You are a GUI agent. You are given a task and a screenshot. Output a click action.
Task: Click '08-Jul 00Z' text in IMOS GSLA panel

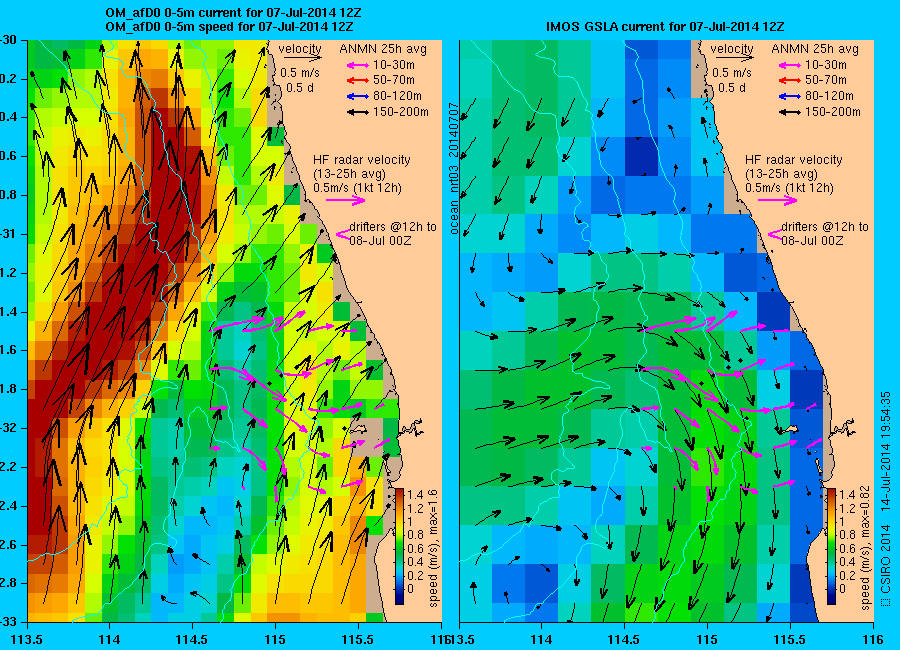(812, 241)
